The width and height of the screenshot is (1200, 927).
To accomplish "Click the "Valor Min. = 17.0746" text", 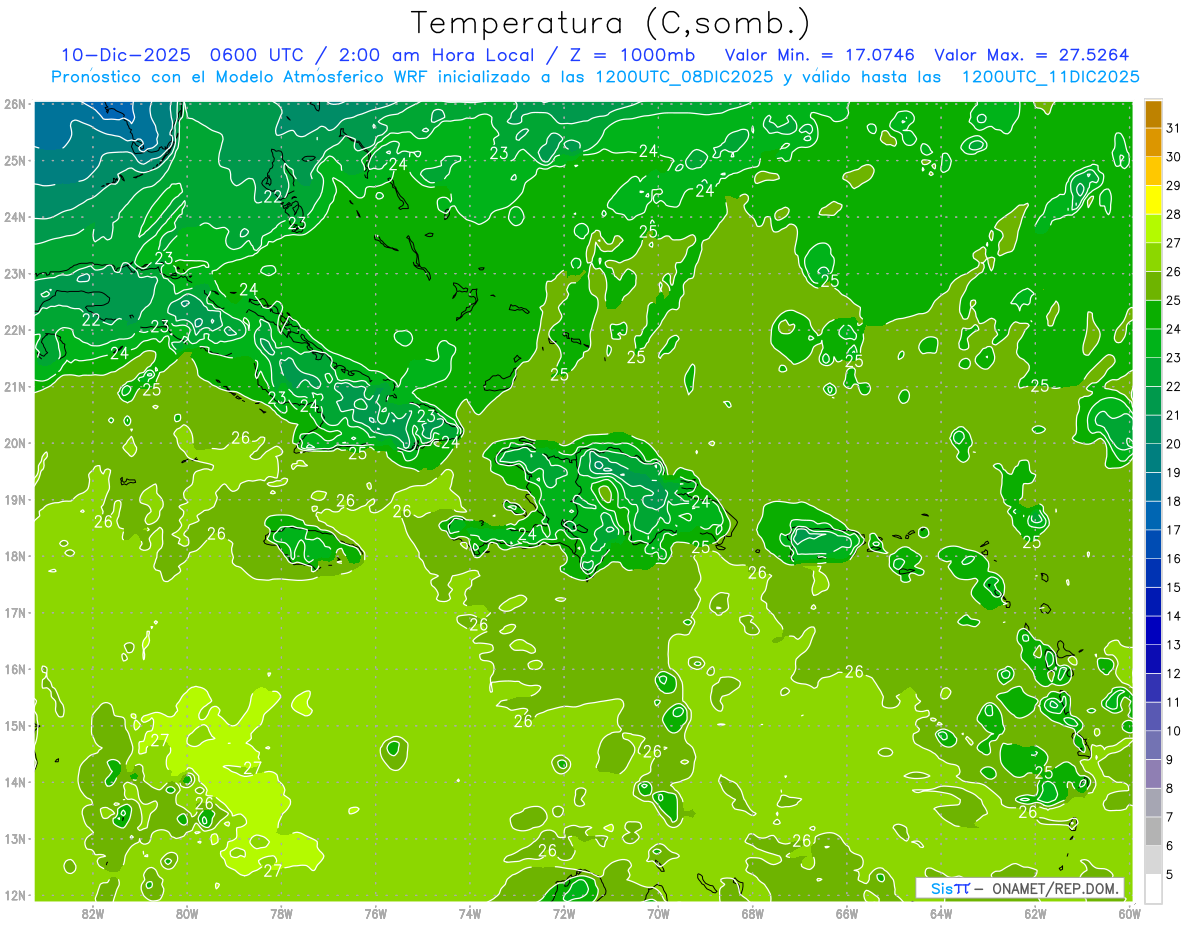I will pyautogui.click(x=820, y=55).
